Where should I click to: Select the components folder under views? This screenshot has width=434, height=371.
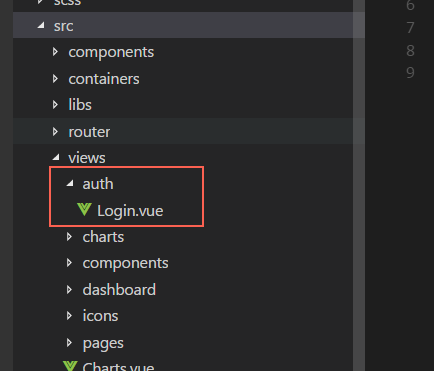pyautogui.click(x=125, y=263)
